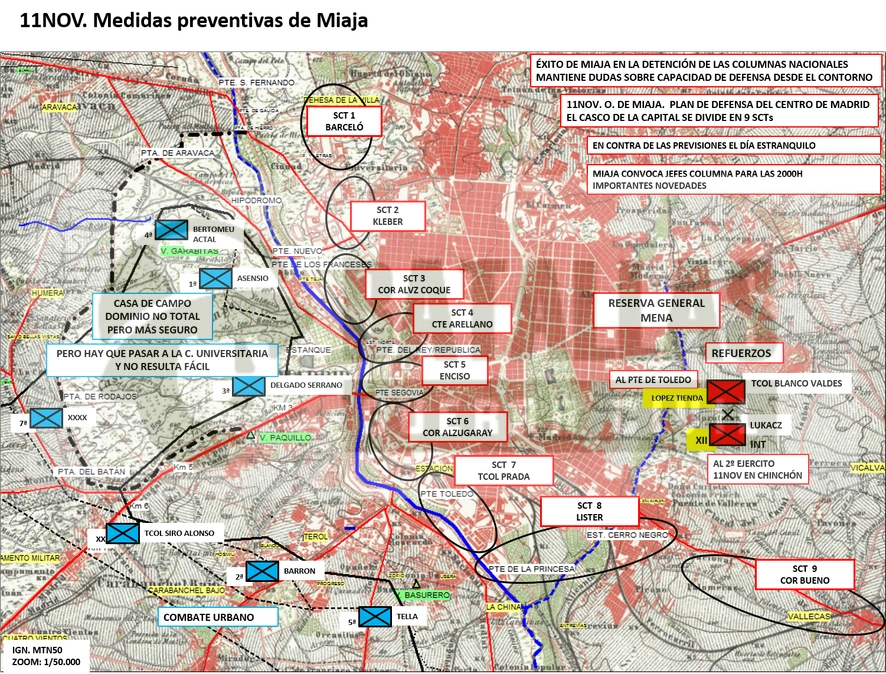The image size is (886, 674).
Task: Click the blue Bertomeu unit symbol
Action: click(x=171, y=230)
